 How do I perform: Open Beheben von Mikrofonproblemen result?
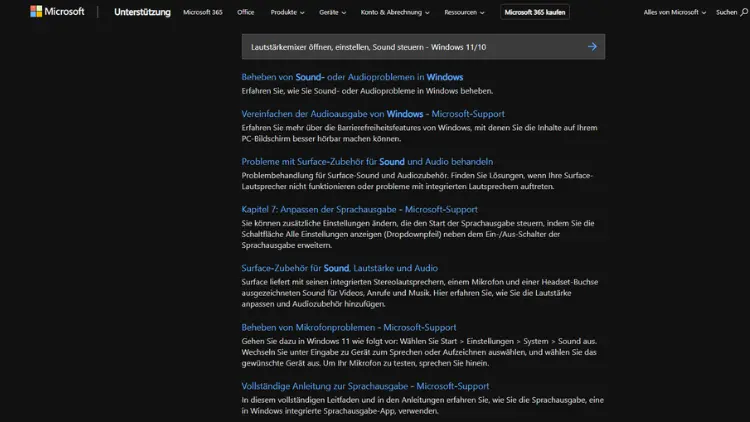pos(349,328)
